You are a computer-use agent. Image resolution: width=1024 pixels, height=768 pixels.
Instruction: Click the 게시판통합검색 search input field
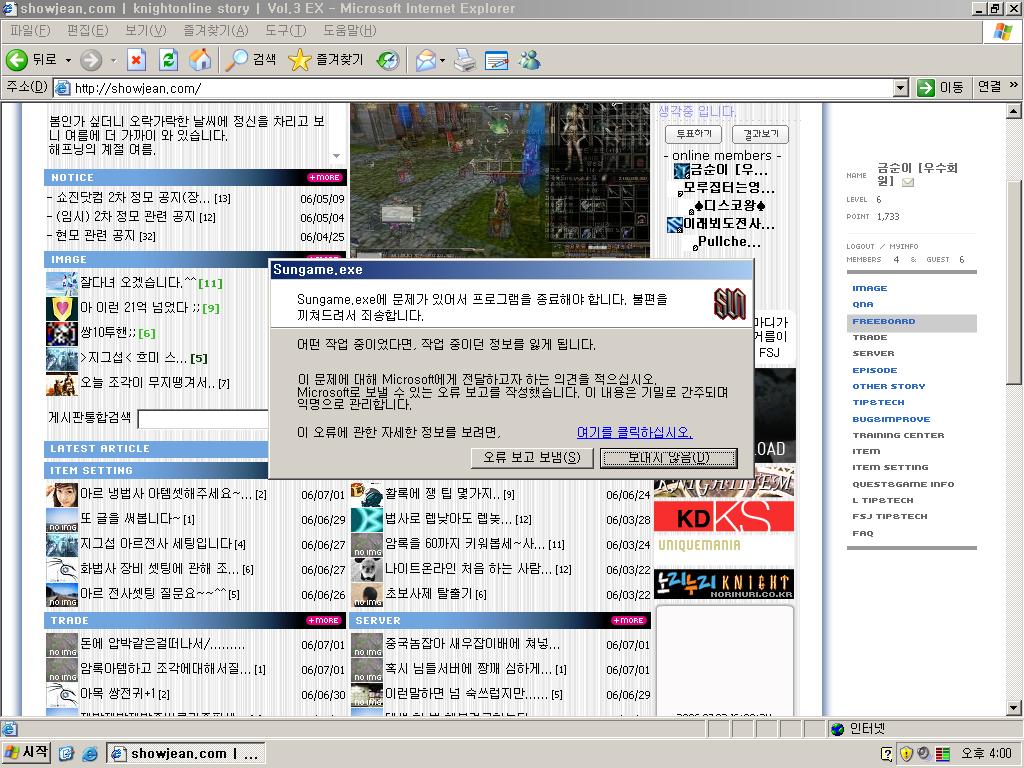click(203, 419)
